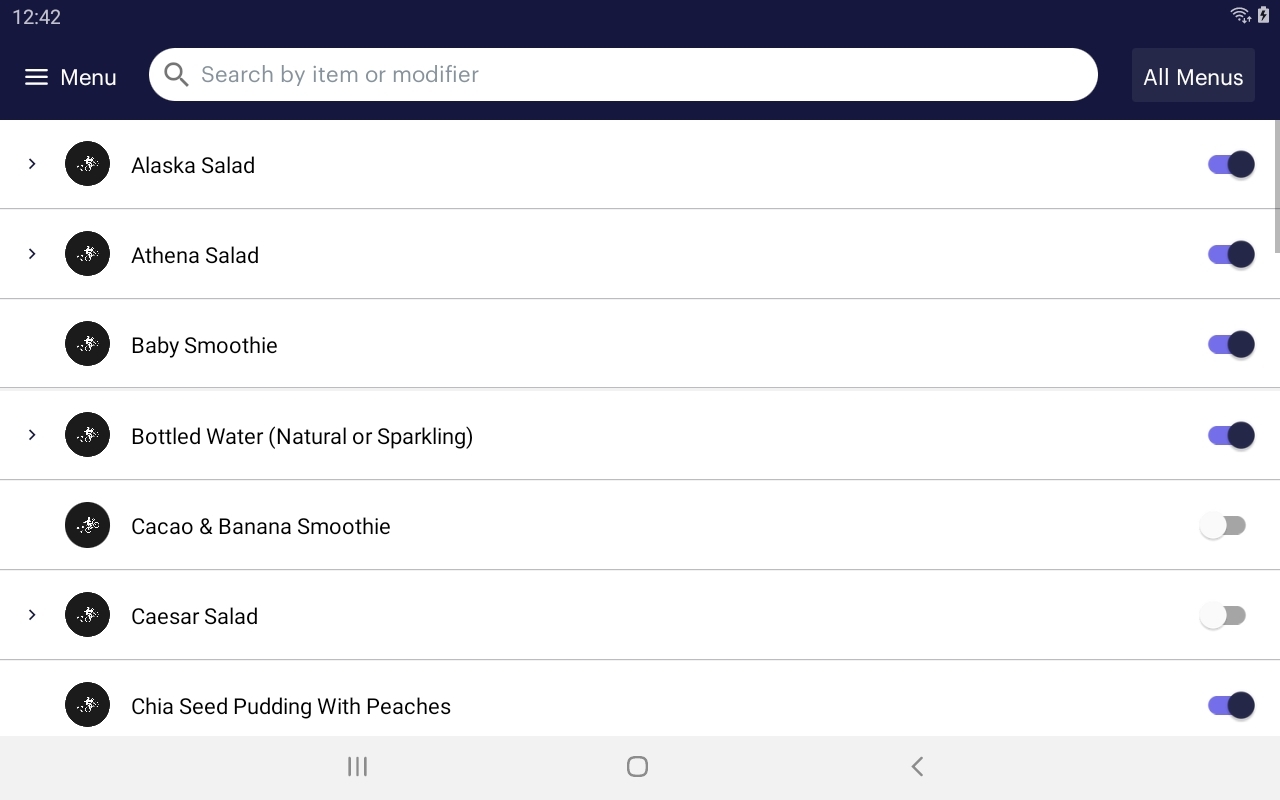Image resolution: width=1280 pixels, height=800 pixels.
Task: Click the search magnifier icon
Action: point(176,75)
